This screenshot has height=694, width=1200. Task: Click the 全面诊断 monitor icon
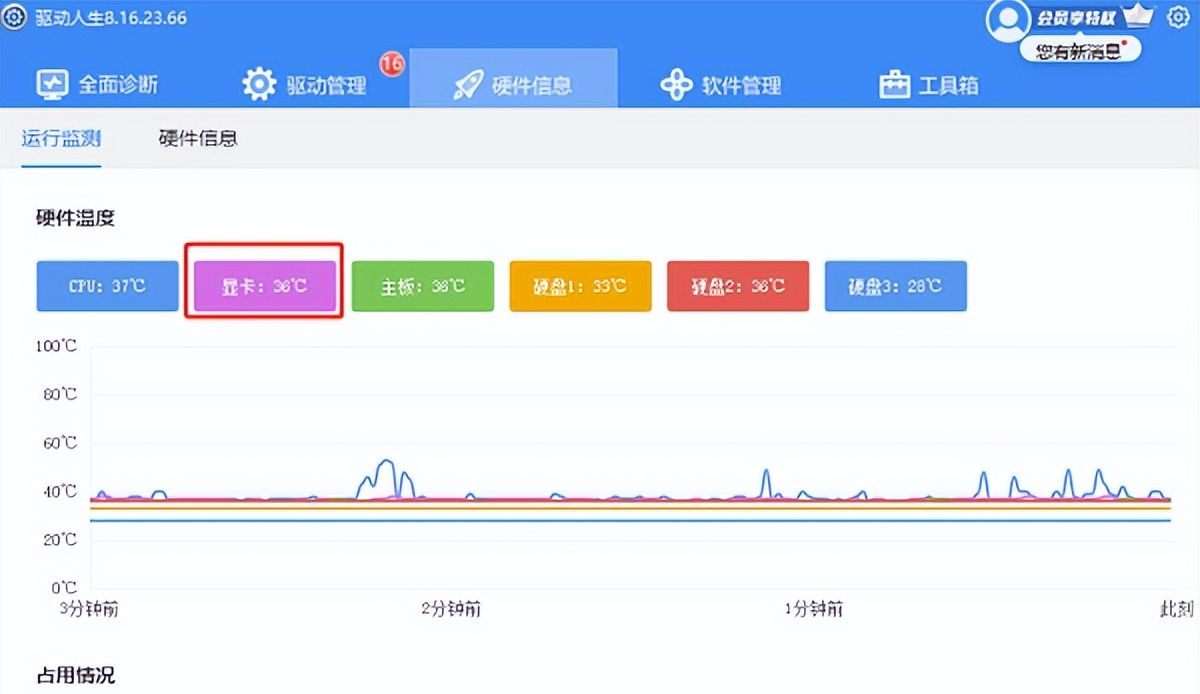53,85
